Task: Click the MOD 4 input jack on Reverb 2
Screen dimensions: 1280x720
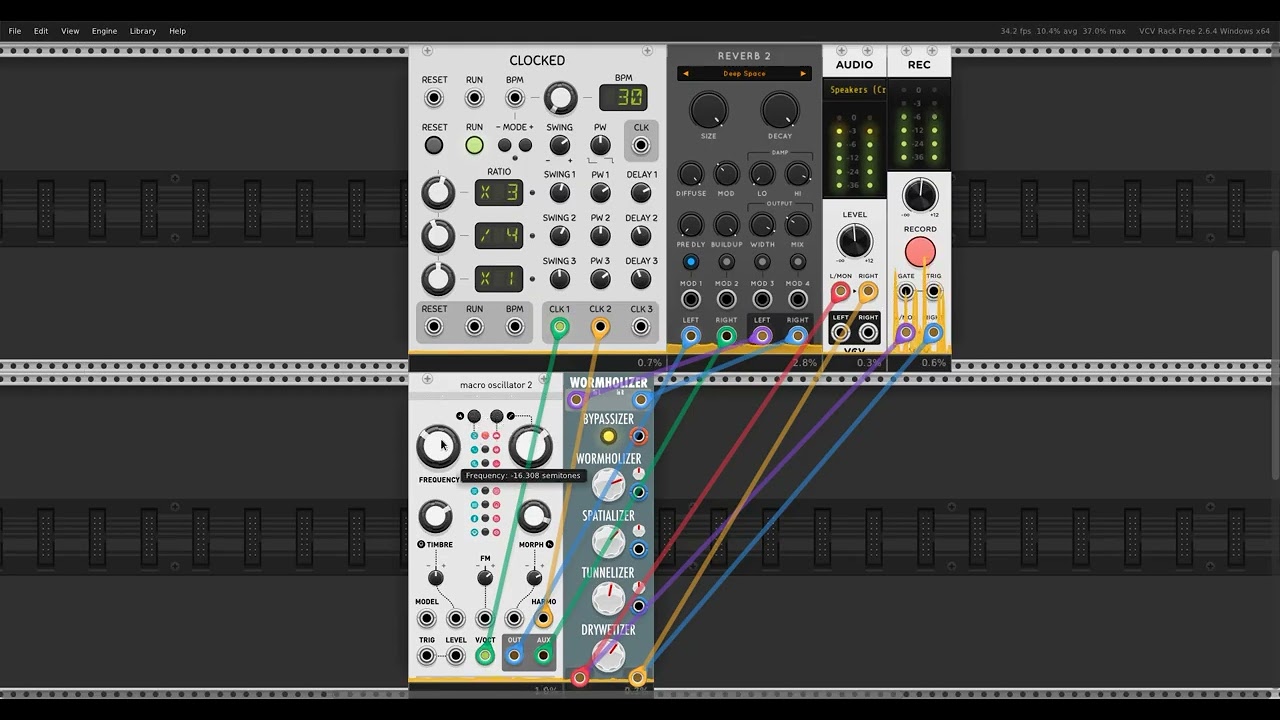Action: [x=798, y=299]
